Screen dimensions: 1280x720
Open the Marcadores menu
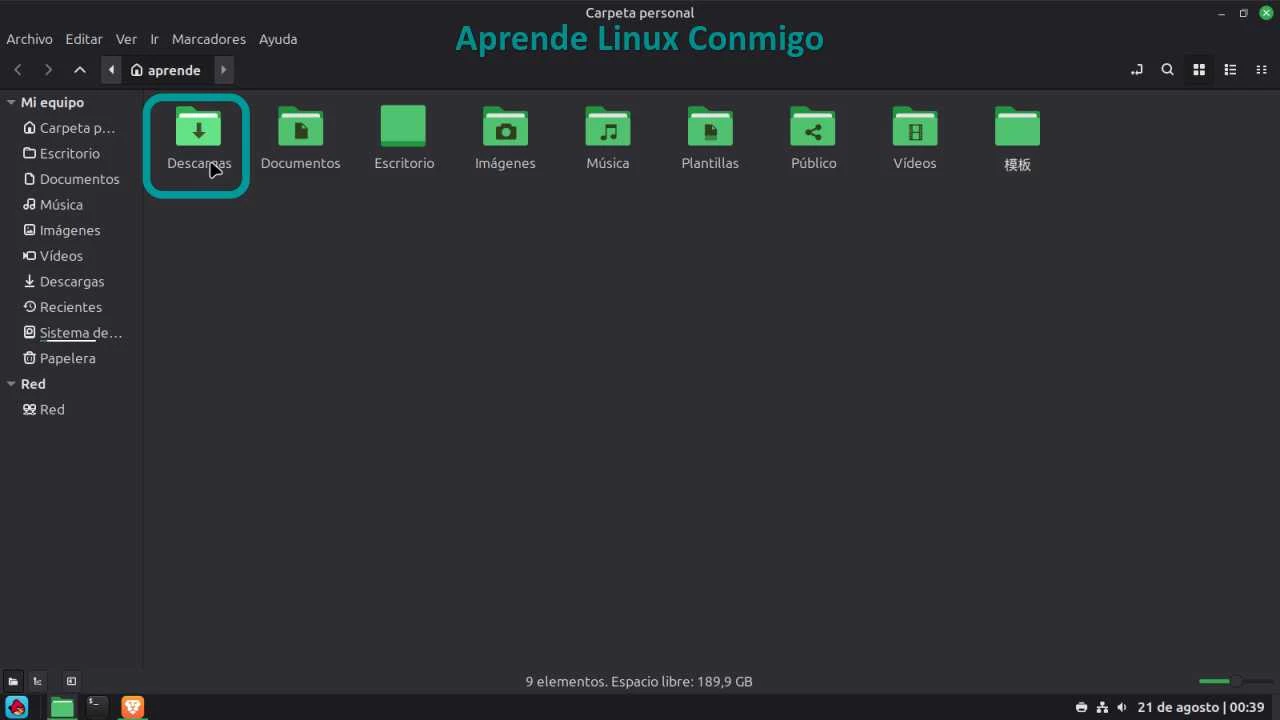tap(209, 39)
